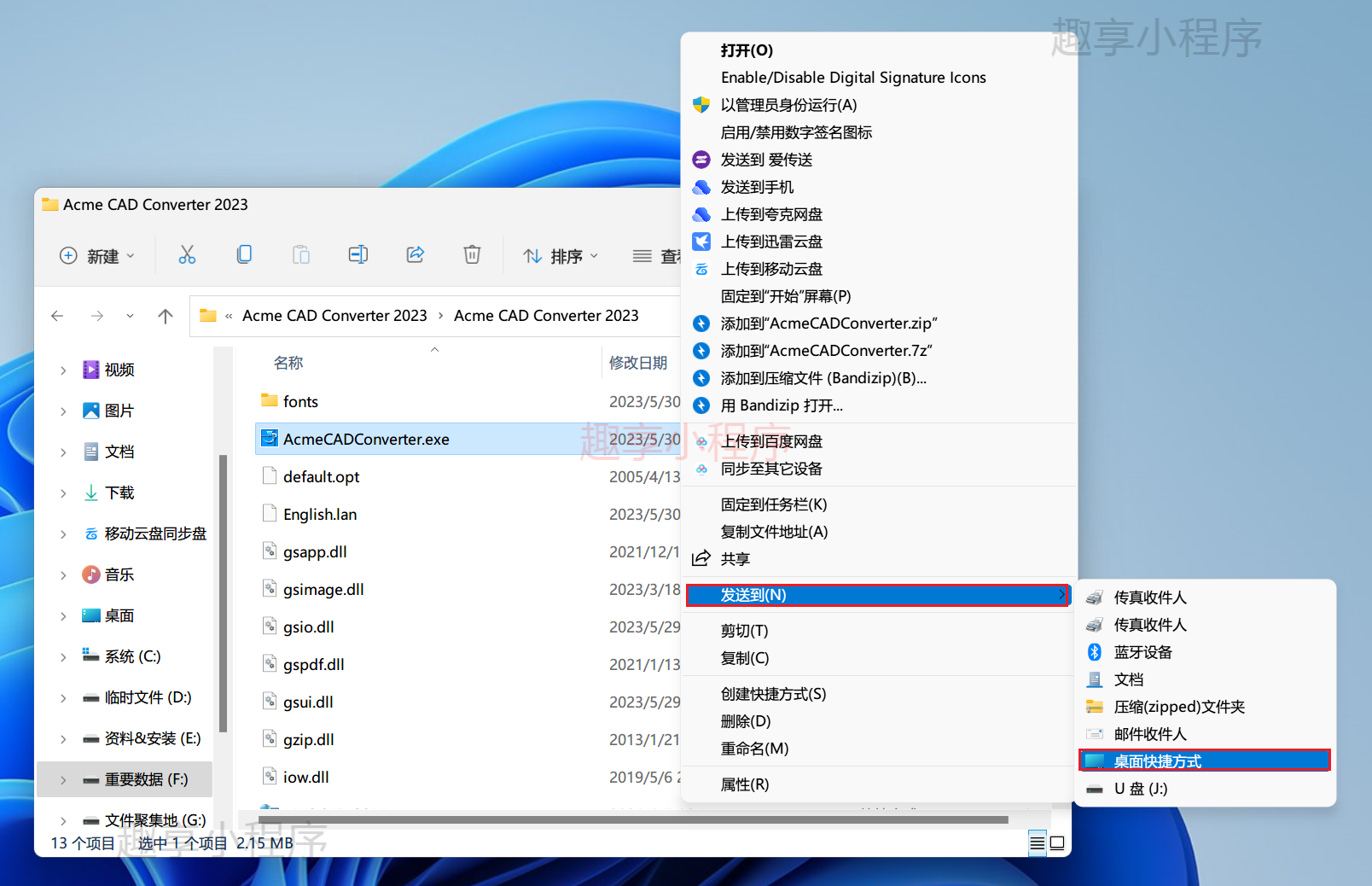Go back with the left arrow button

pos(57,316)
